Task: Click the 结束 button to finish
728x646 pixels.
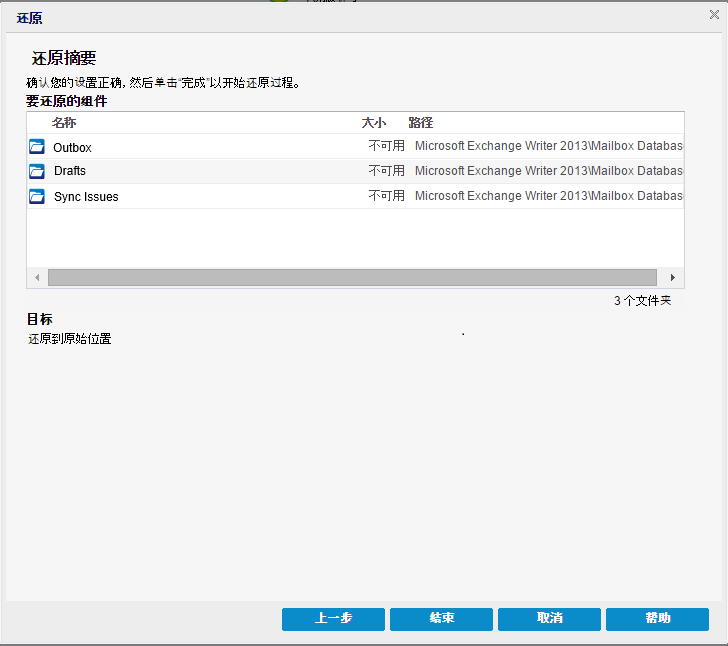Action: 441,619
